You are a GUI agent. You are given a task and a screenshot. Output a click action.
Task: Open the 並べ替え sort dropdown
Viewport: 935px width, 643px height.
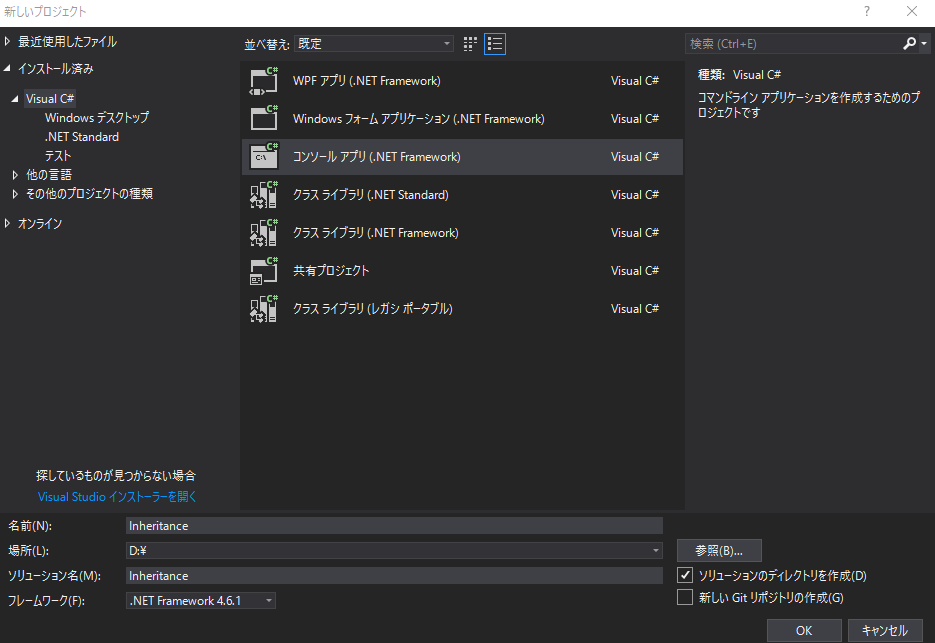(373, 44)
